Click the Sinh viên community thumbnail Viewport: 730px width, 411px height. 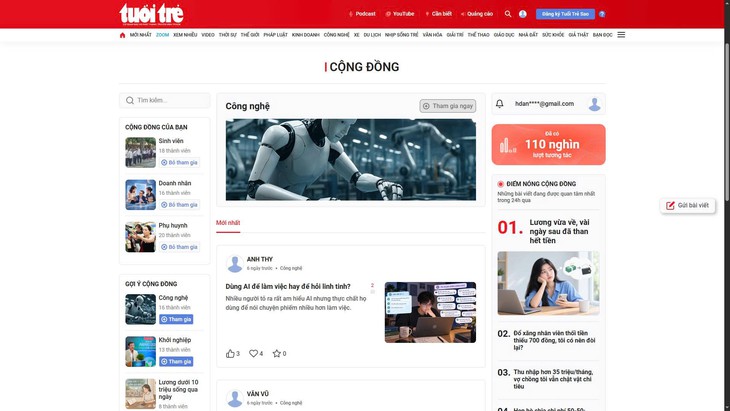(141, 152)
